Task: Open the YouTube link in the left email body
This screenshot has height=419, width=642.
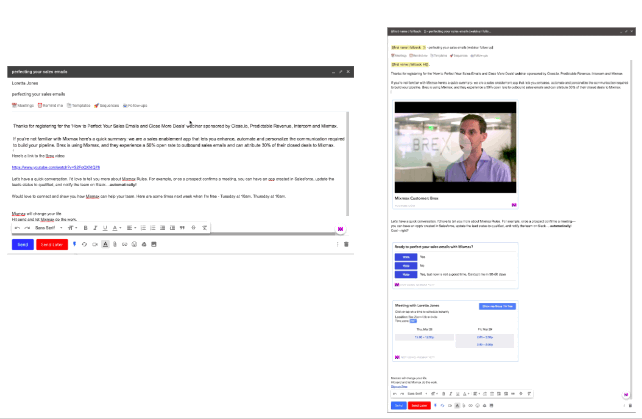Action: pos(56,168)
